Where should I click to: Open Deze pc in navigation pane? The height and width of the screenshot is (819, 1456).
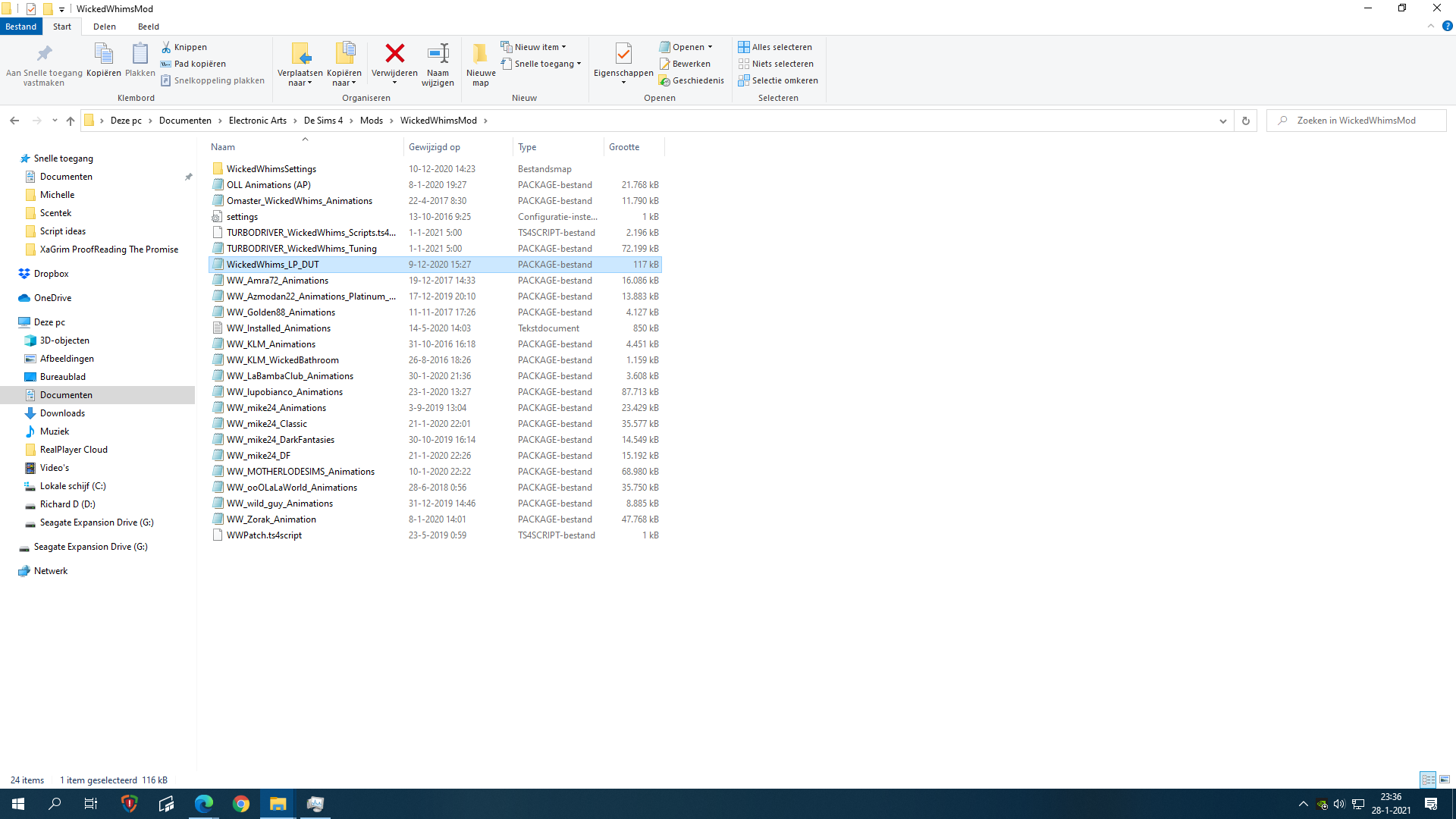49,322
